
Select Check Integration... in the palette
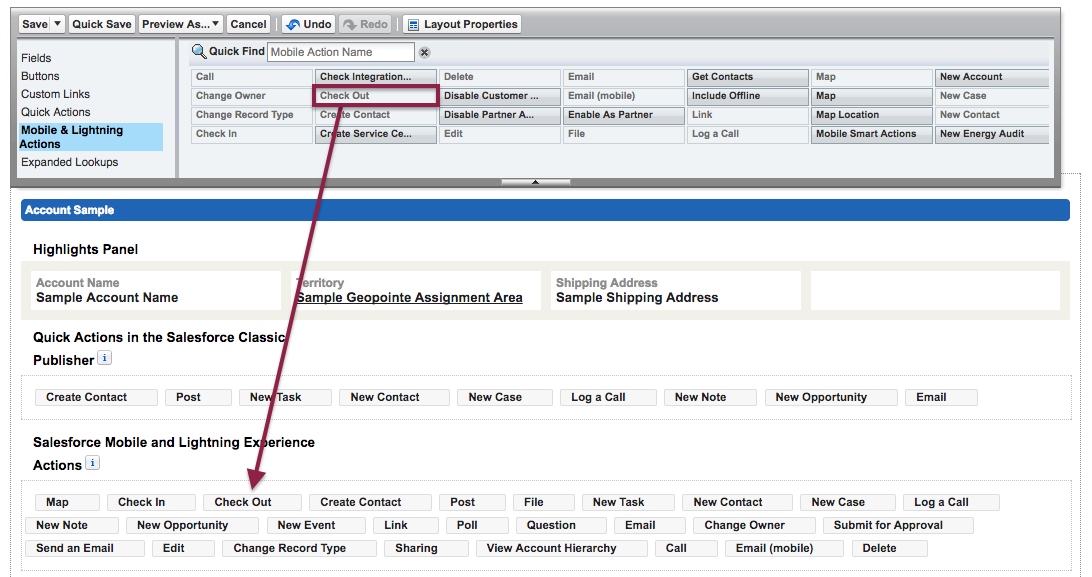click(376, 77)
